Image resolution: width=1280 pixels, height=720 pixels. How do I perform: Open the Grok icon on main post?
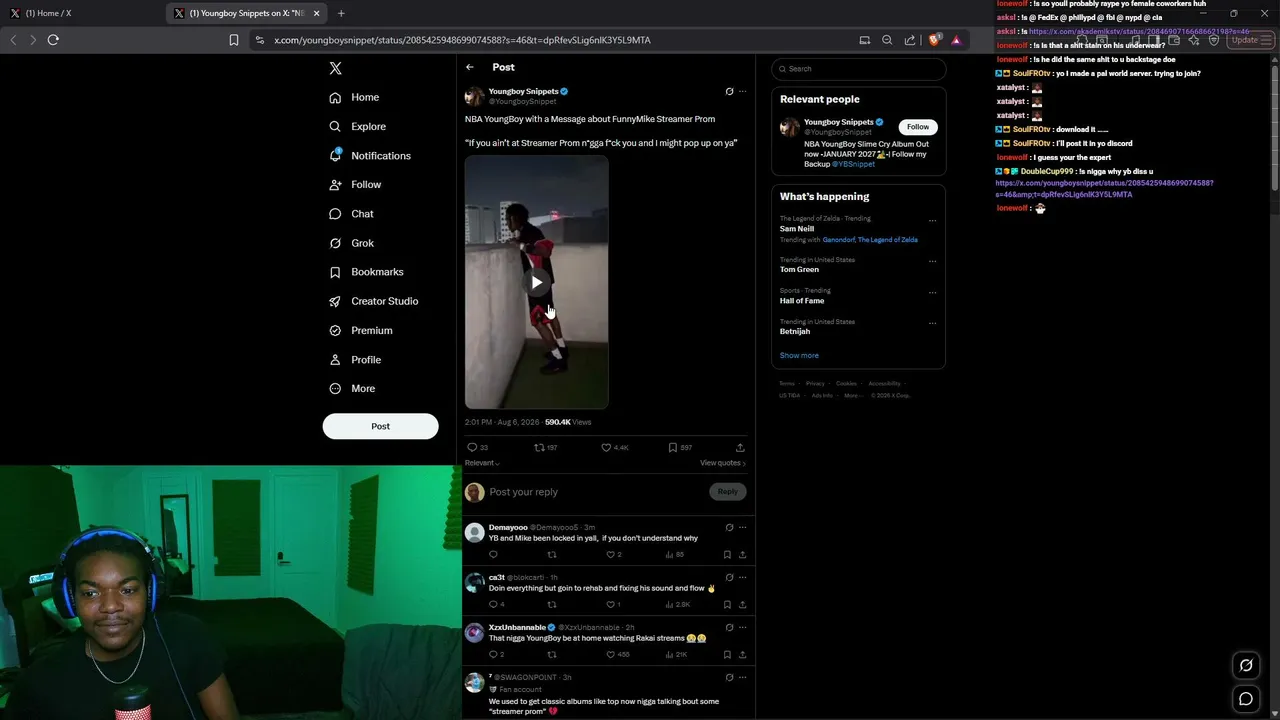point(729,91)
